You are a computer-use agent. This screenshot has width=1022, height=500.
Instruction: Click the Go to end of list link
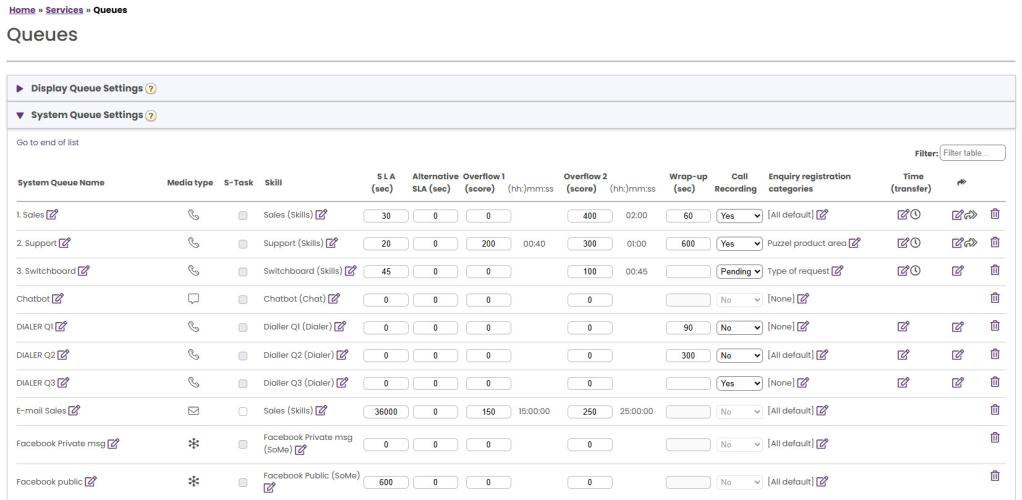pyautogui.click(x=48, y=142)
